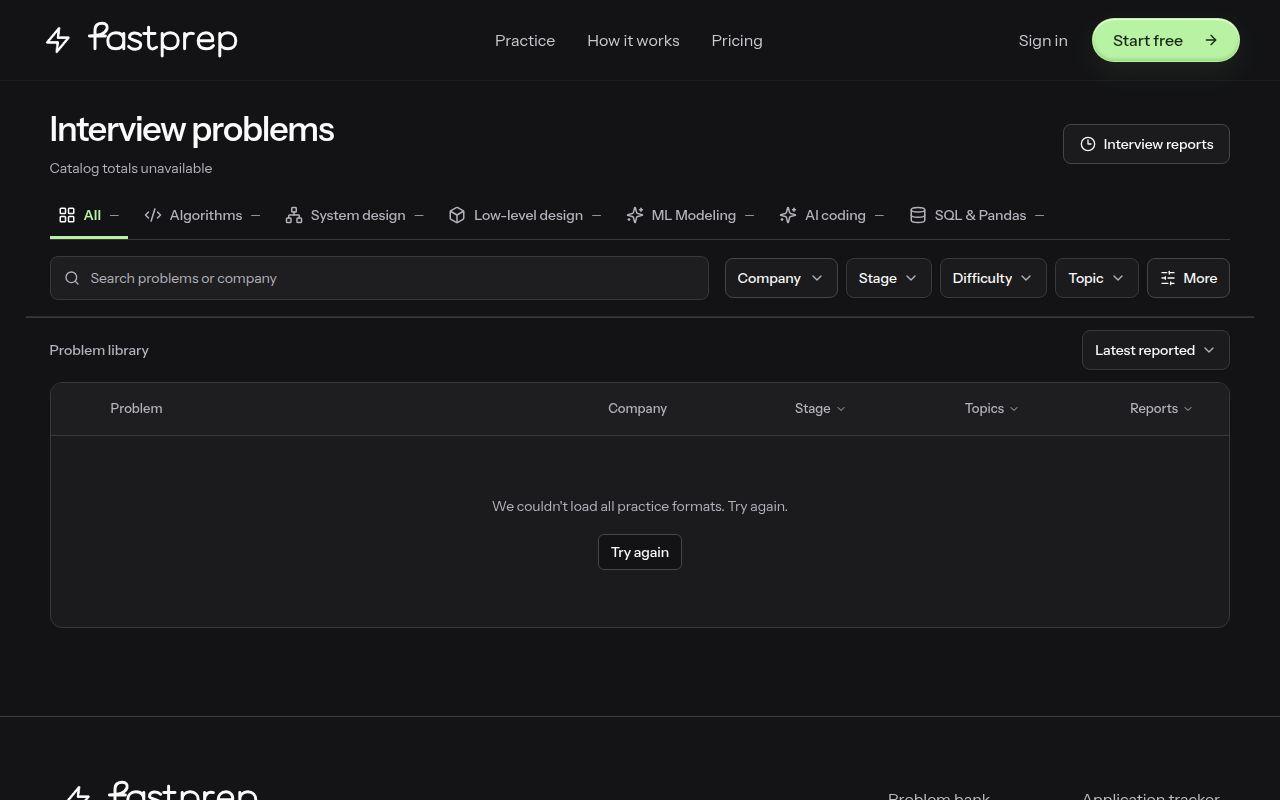The height and width of the screenshot is (800, 1280).
Task: Click the Start free button
Action: point(1166,40)
